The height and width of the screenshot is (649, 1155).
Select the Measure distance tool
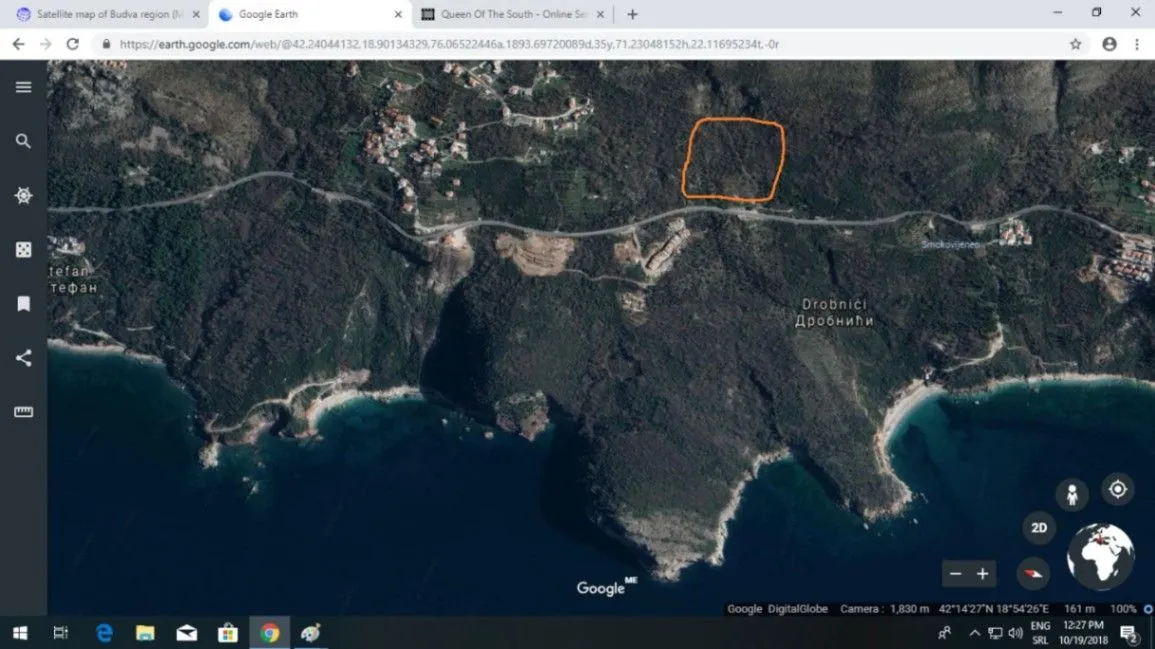(x=22, y=411)
